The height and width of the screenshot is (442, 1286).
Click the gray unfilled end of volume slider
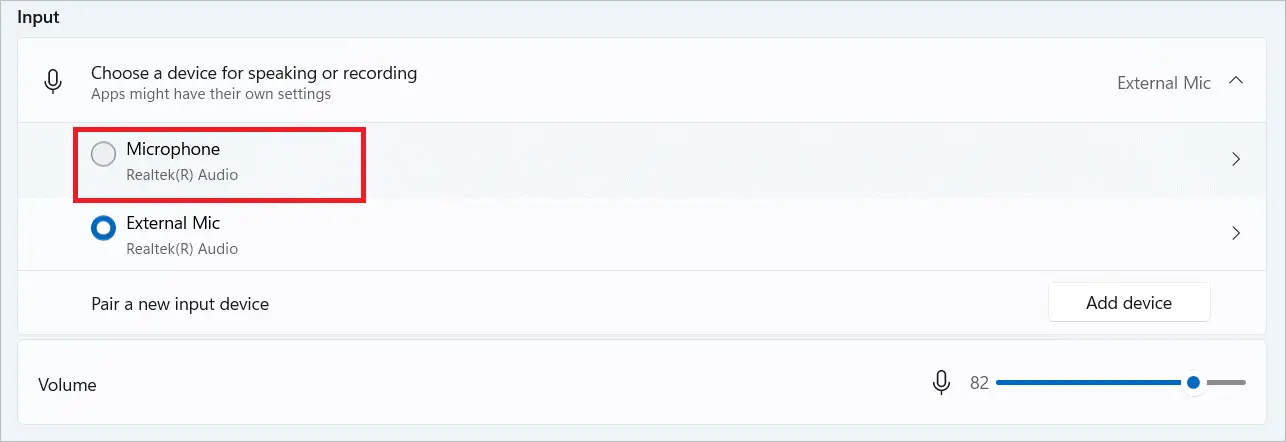(1226, 383)
